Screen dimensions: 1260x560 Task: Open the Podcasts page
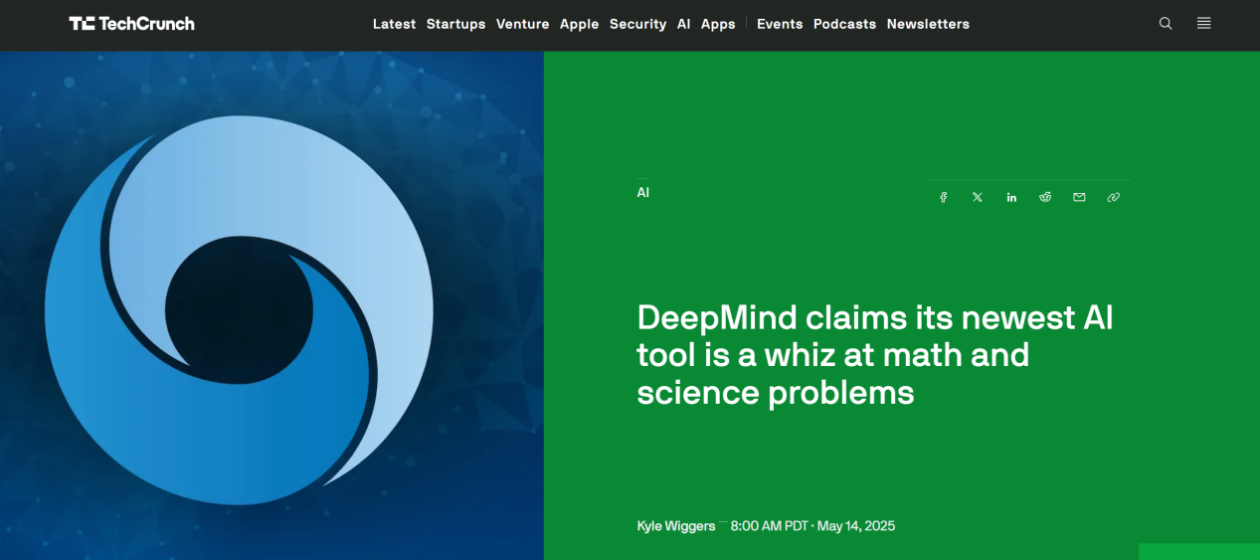coord(845,24)
